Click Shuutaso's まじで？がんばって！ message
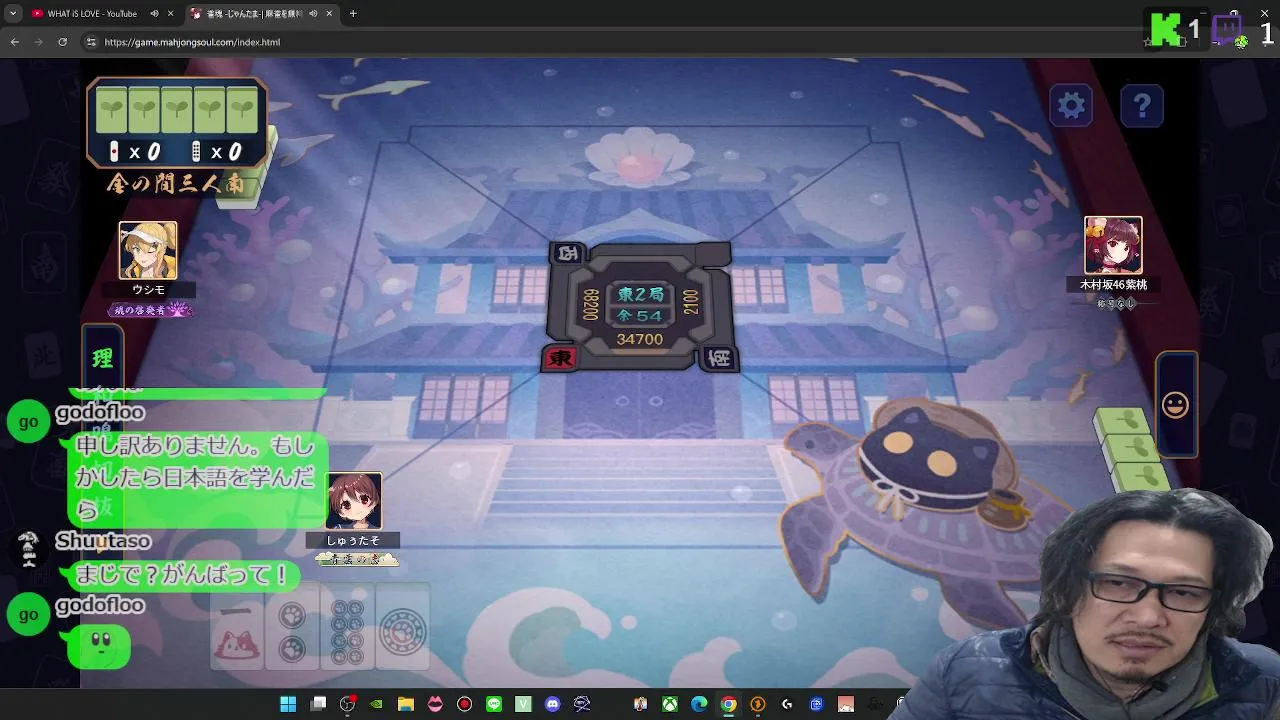The height and width of the screenshot is (720, 1280). 182,575
